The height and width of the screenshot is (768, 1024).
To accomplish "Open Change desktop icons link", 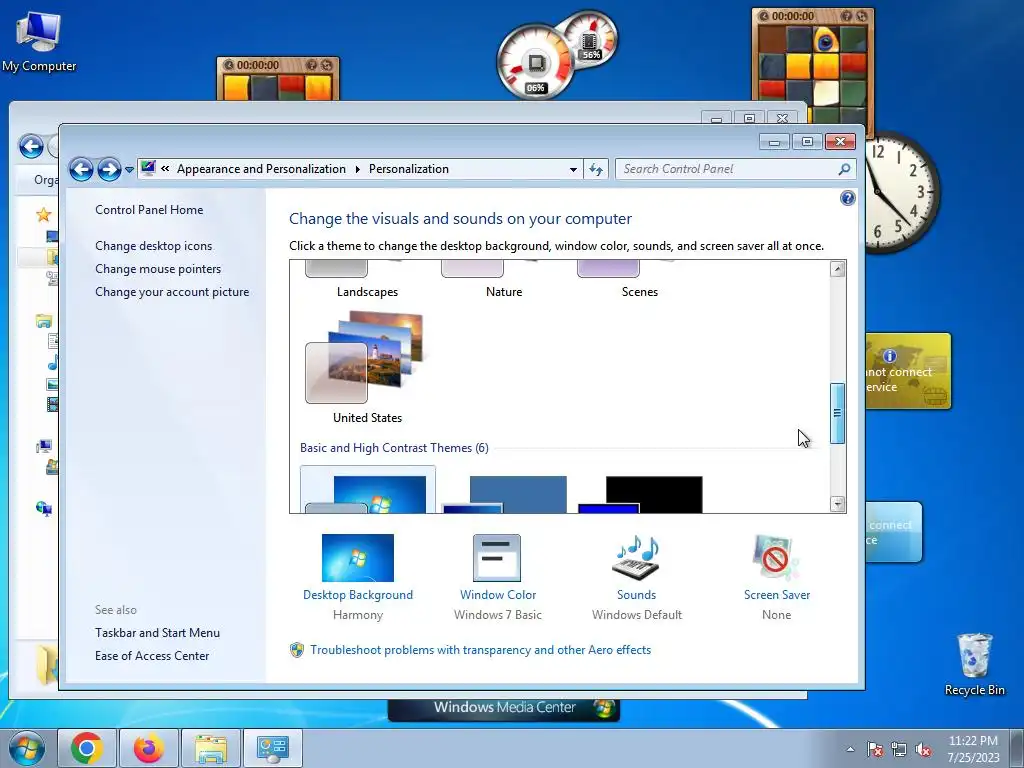I will (x=153, y=246).
